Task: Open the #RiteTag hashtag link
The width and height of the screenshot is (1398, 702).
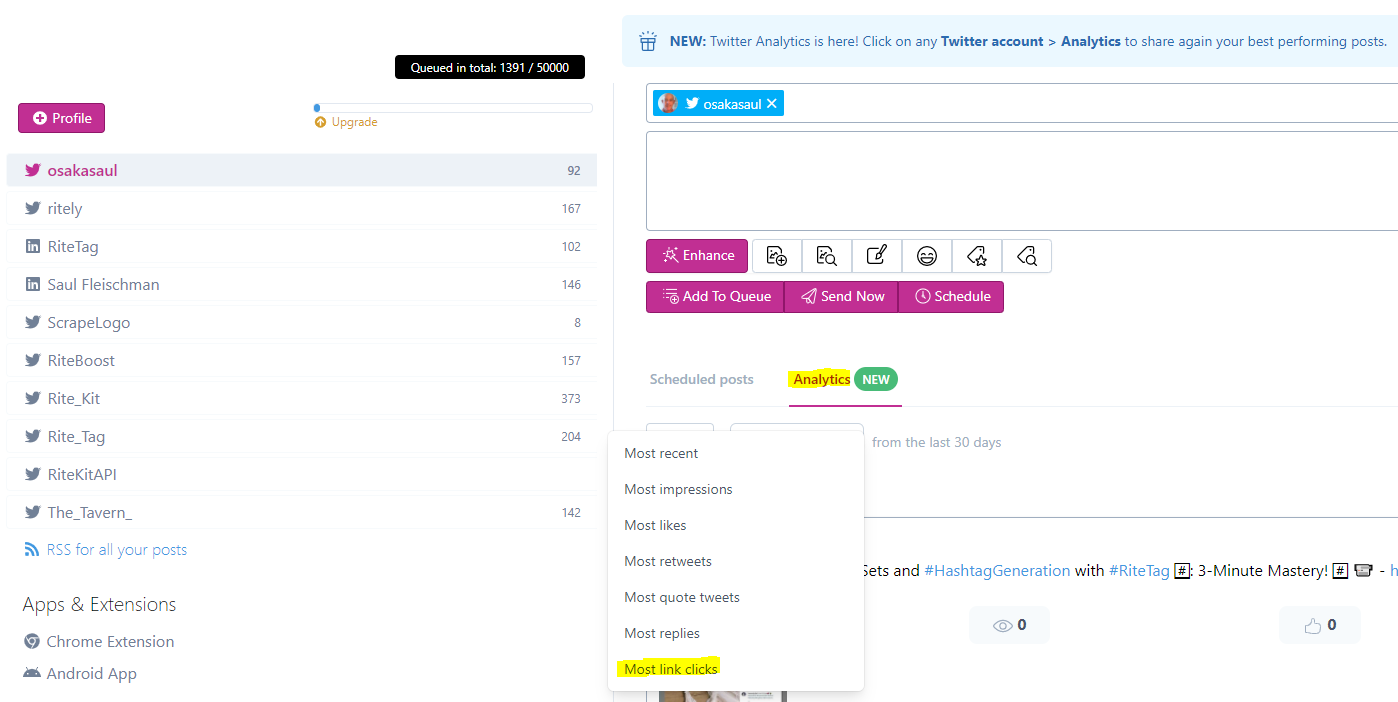Action: click(x=1139, y=571)
